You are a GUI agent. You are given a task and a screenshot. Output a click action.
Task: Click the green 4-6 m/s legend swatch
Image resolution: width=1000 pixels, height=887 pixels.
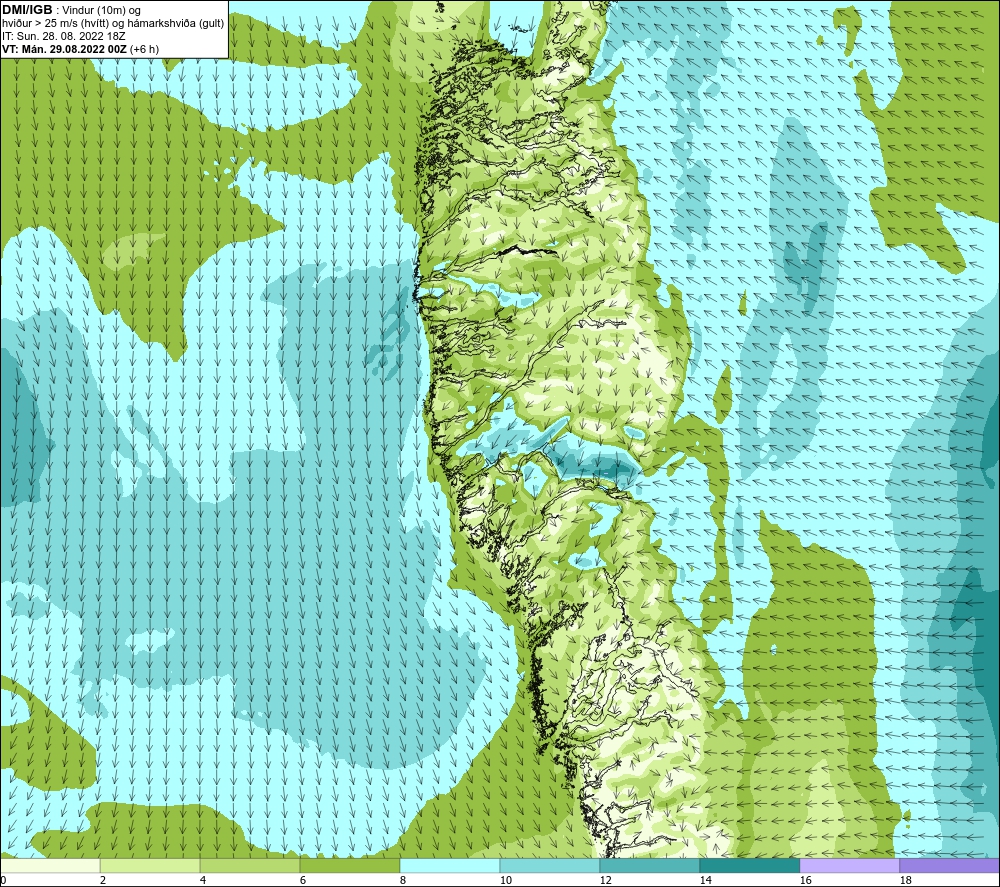250,865
